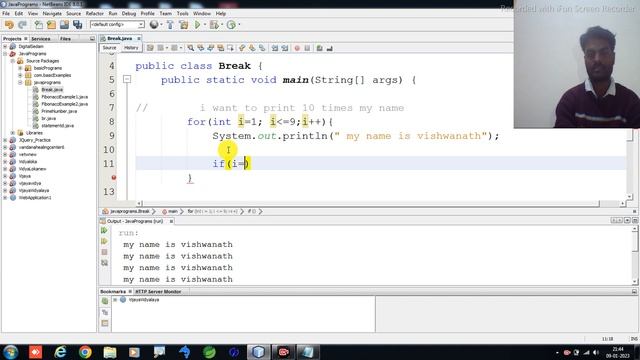Viewport: 640px width, 360px height.
Task: Select Break.java in the project tree
Action: (52, 89)
